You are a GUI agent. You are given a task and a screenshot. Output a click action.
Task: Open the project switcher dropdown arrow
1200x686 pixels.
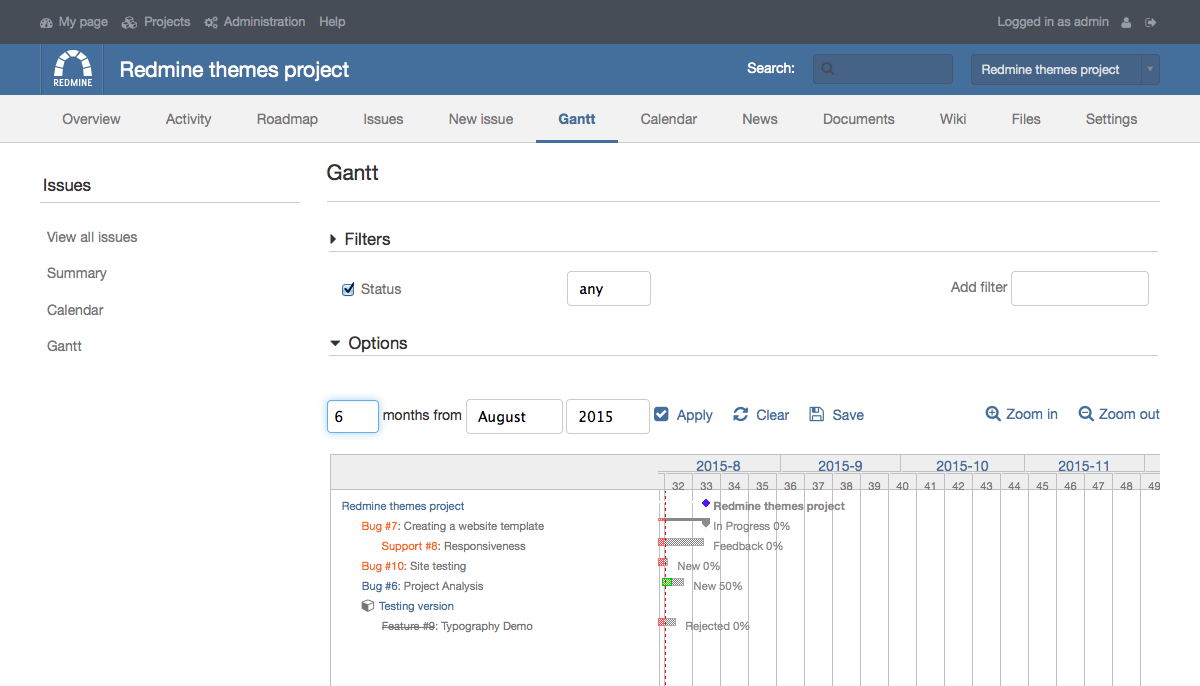1150,69
